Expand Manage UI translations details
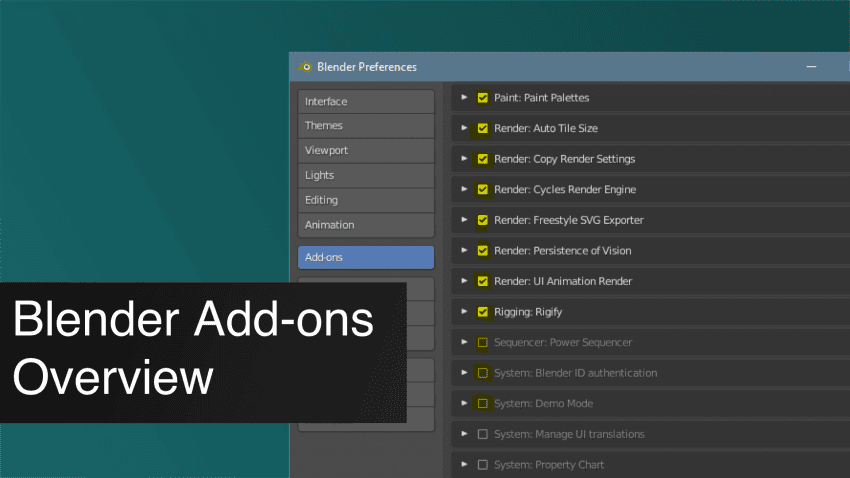This screenshot has height=478, width=850. coord(464,434)
